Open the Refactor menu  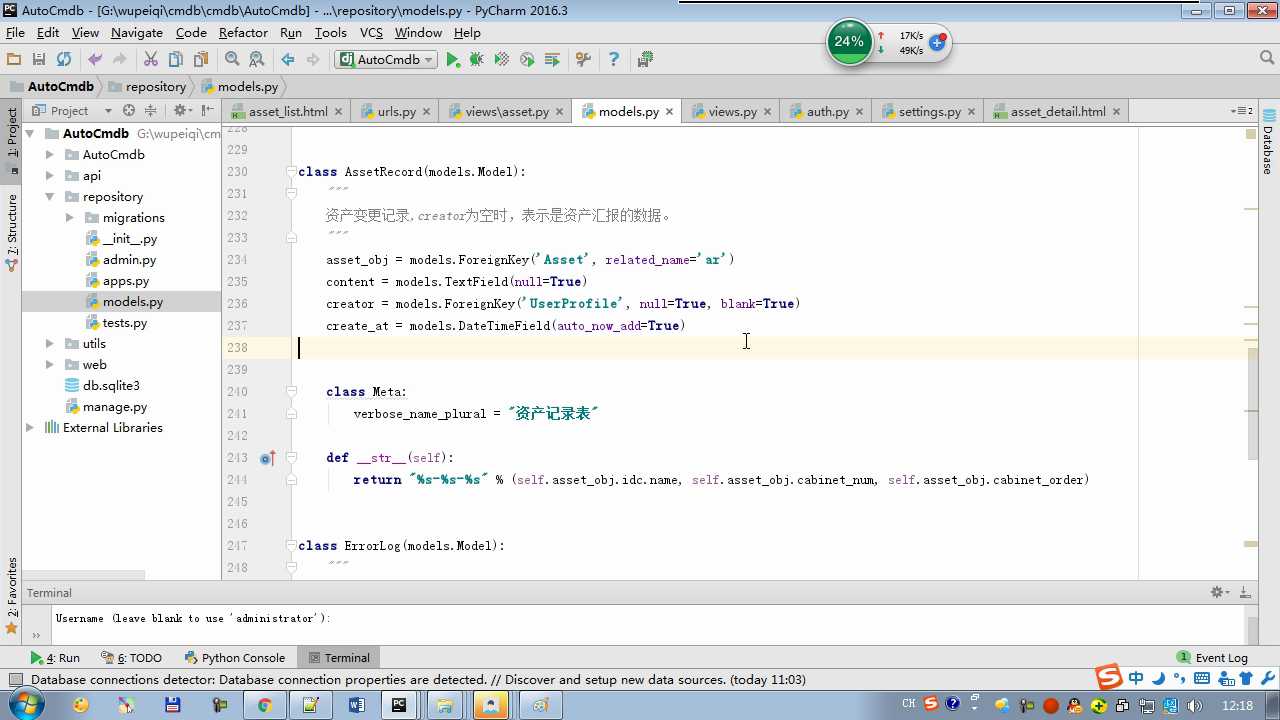(x=243, y=33)
